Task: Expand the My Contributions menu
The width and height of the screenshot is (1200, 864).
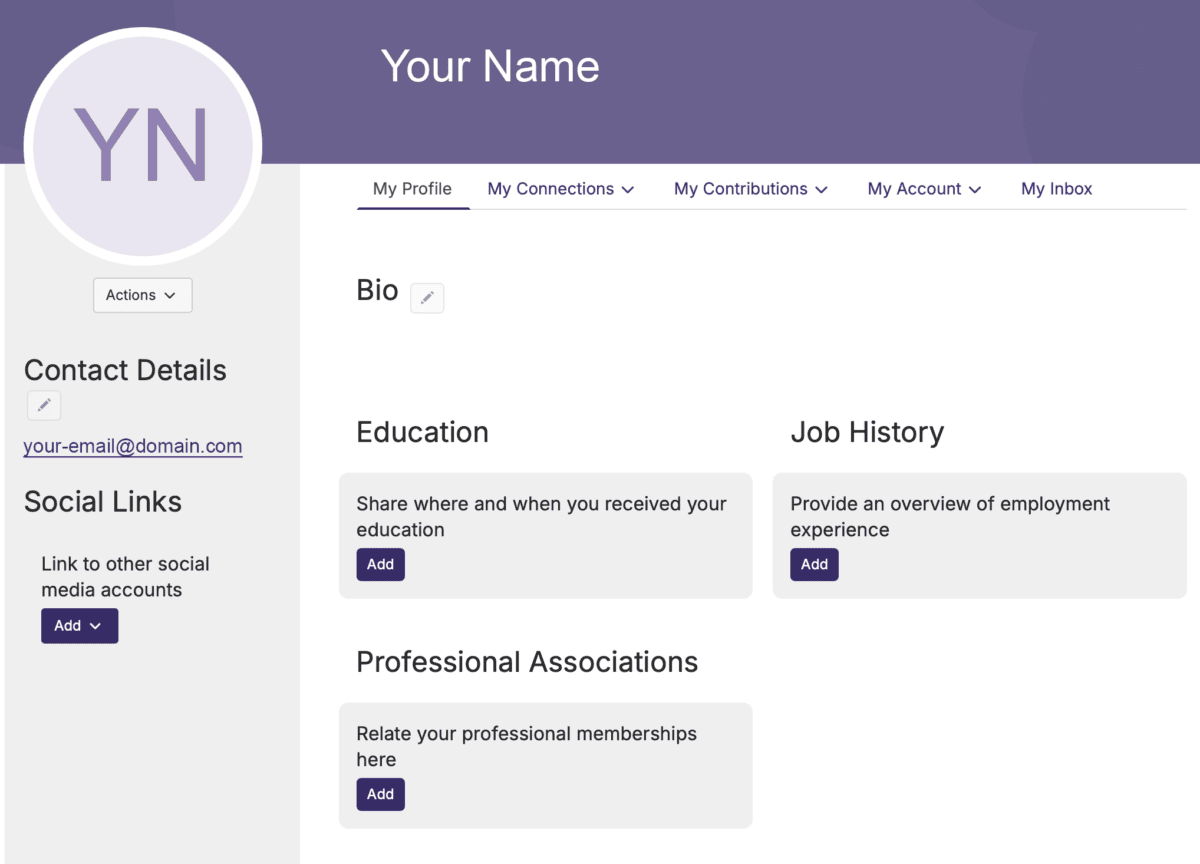Action: pyautogui.click(x=751, y=189)
